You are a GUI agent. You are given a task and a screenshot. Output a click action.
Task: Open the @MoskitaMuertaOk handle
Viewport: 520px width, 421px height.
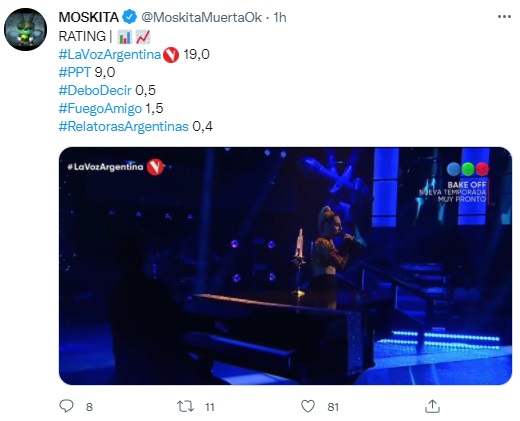(201, 17)
